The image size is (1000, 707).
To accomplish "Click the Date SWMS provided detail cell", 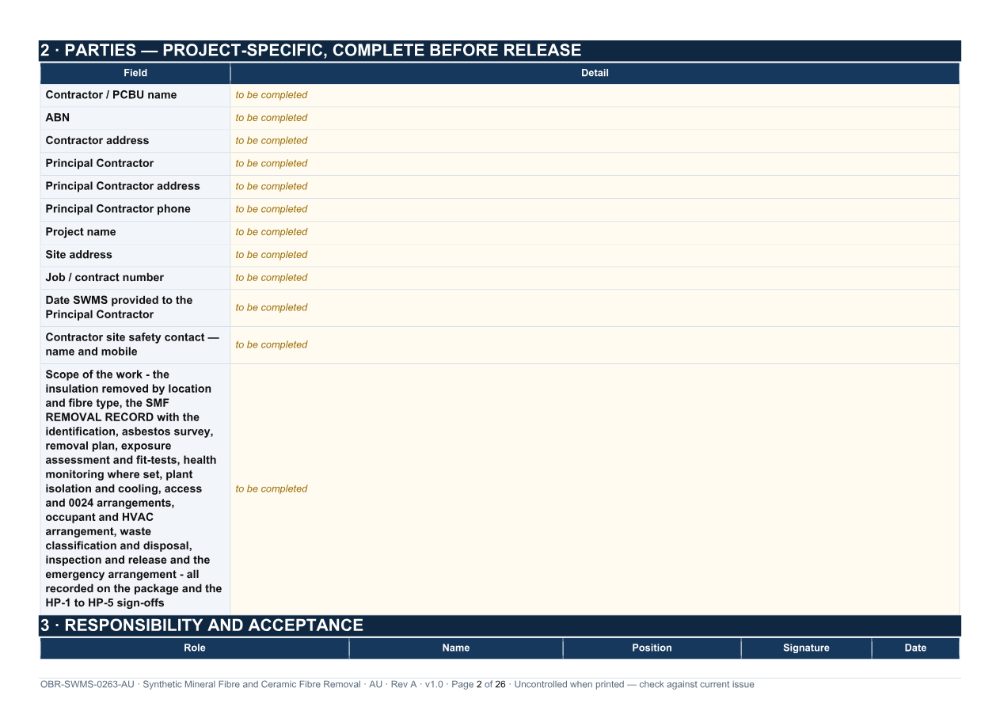I will coord(594,308).
